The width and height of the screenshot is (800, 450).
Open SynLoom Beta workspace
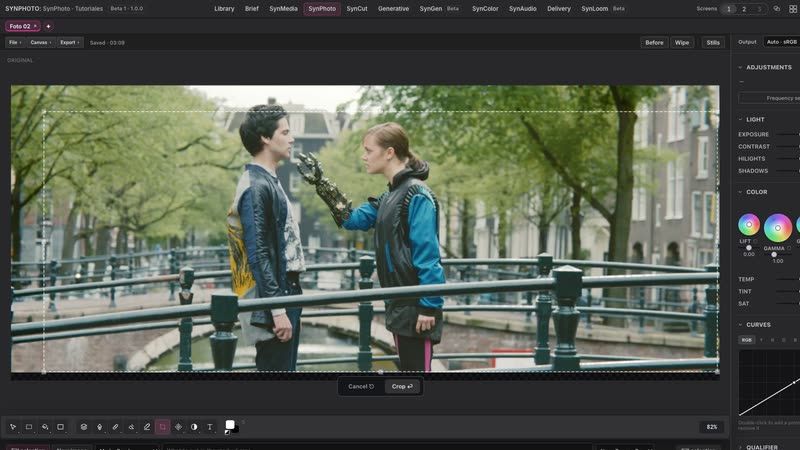[603, 9]
